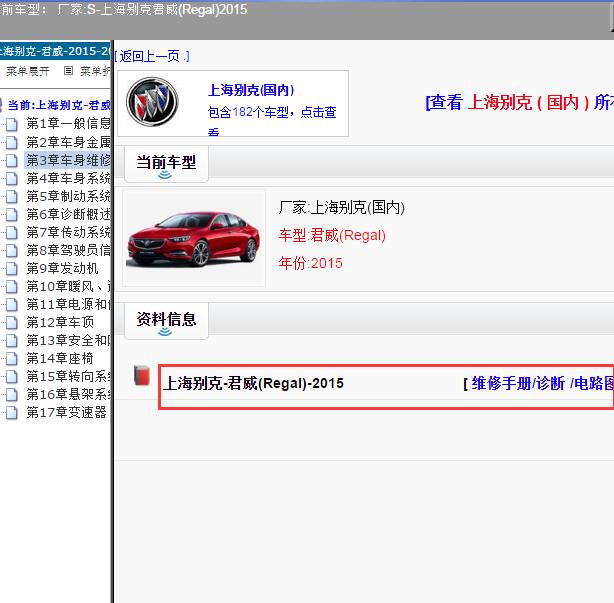The image size is (614, 603).
Task: Click the page icon for 第1章一般信息
Action: coord(12,125)
